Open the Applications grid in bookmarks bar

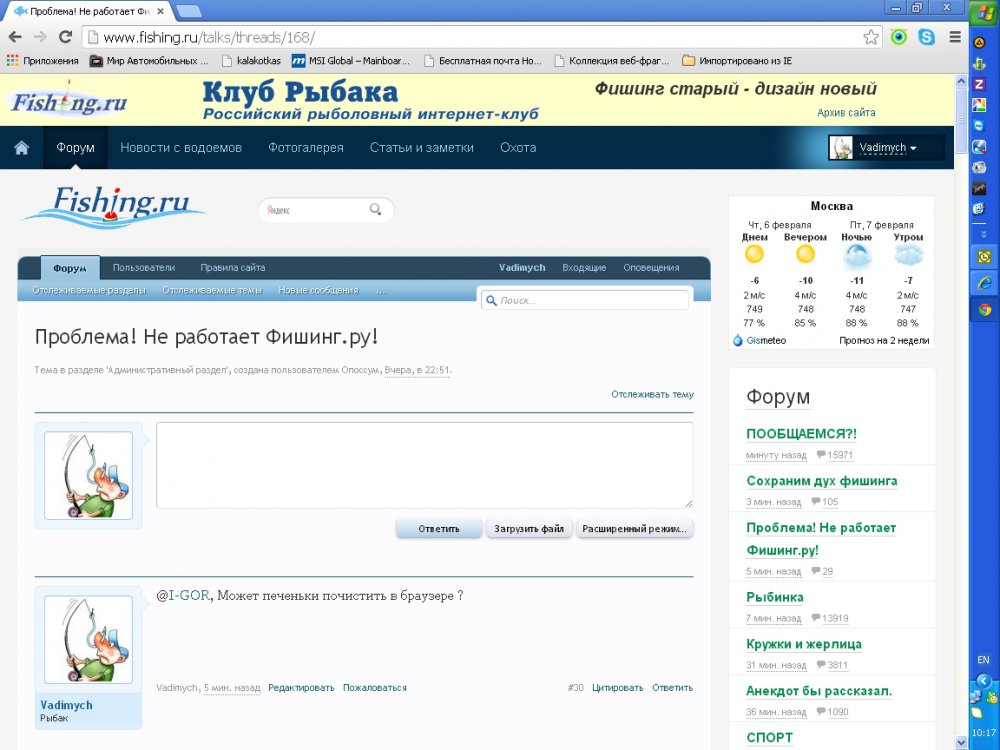(x=13, y=60)
